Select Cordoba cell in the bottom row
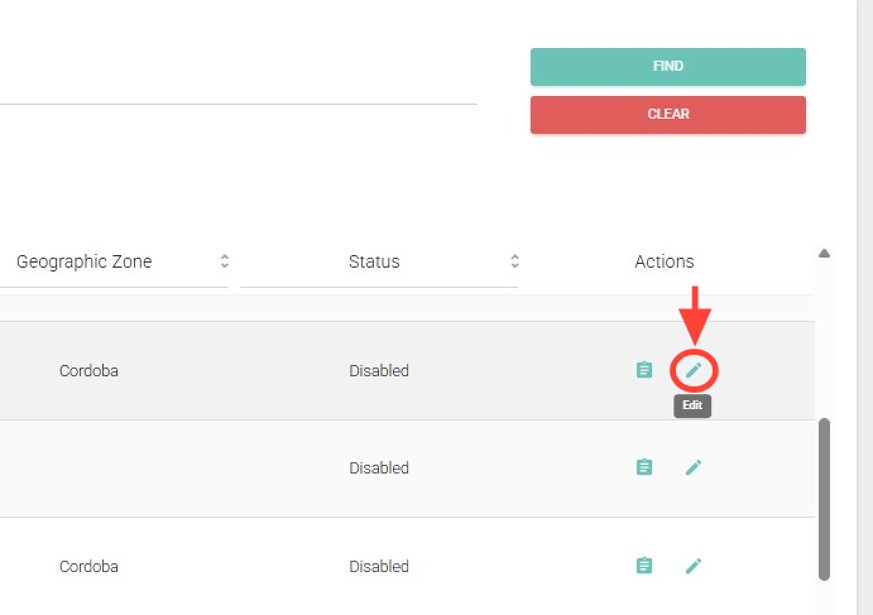This screenshot has width=873, height=615. tap(89, 567)
